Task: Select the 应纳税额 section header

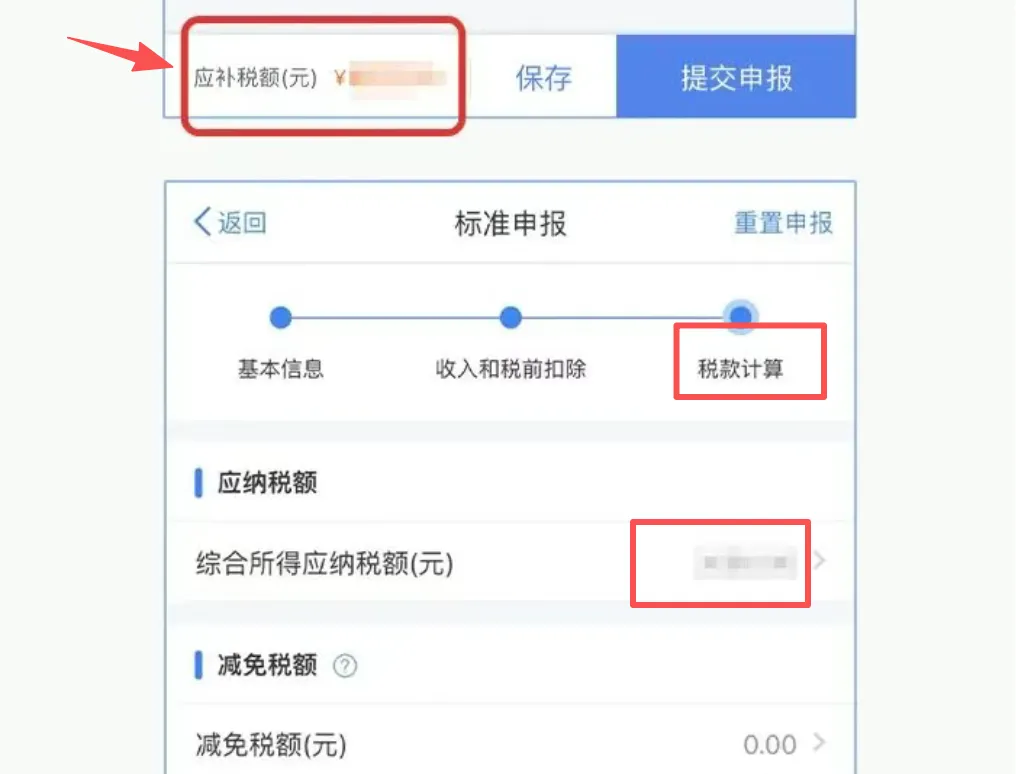Action: pyautogui.click(x=267, y=483)
